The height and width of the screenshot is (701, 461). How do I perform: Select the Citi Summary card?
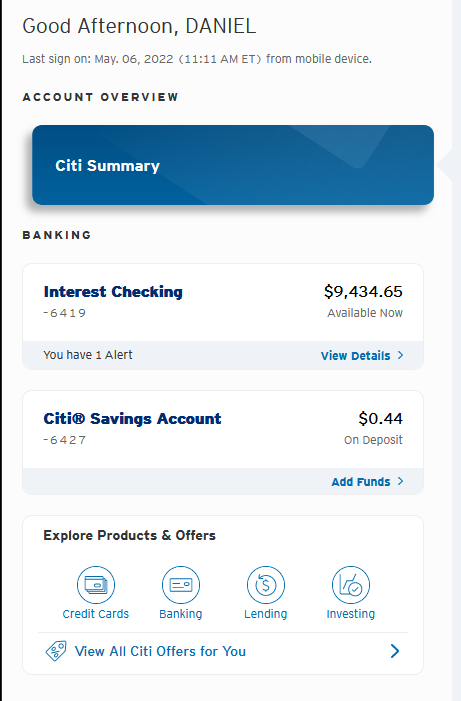(233, 165)
